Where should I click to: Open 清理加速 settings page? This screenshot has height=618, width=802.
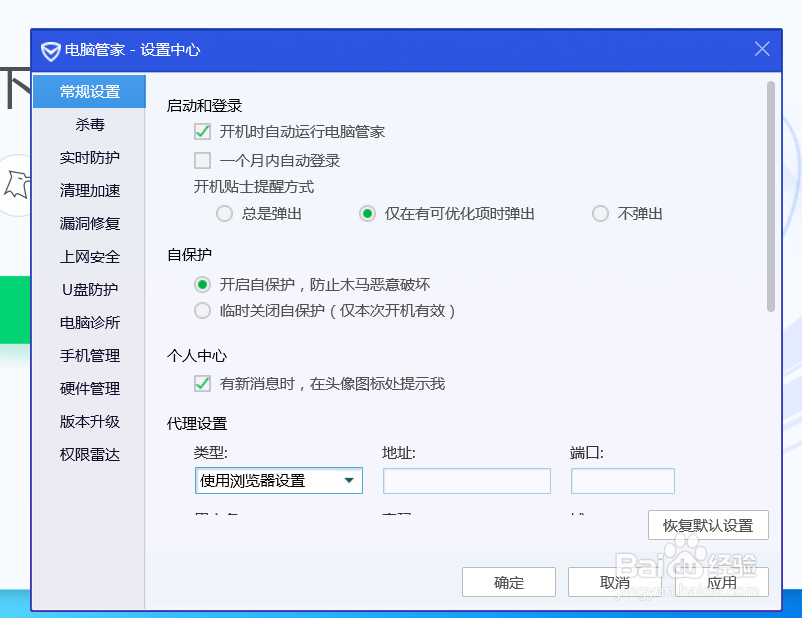(90, 190)
